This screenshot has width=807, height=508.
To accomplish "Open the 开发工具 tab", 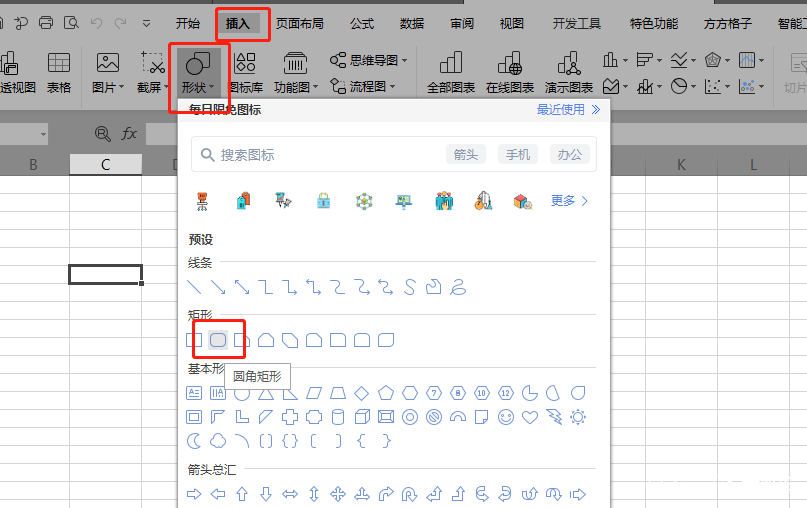I will [x=576, y=24].
